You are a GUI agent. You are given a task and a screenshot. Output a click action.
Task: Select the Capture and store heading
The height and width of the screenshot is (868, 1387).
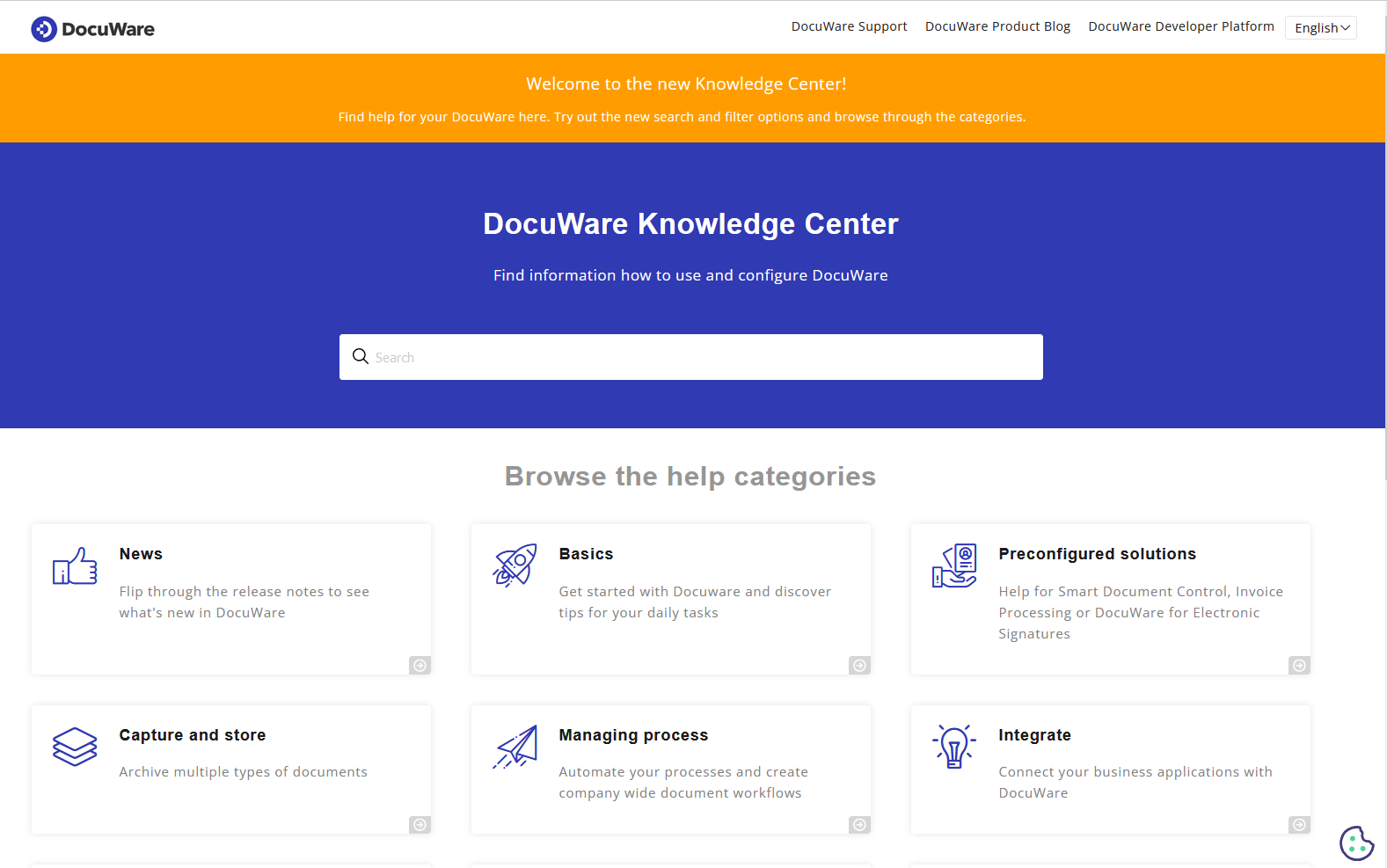[x=193, y=735]
